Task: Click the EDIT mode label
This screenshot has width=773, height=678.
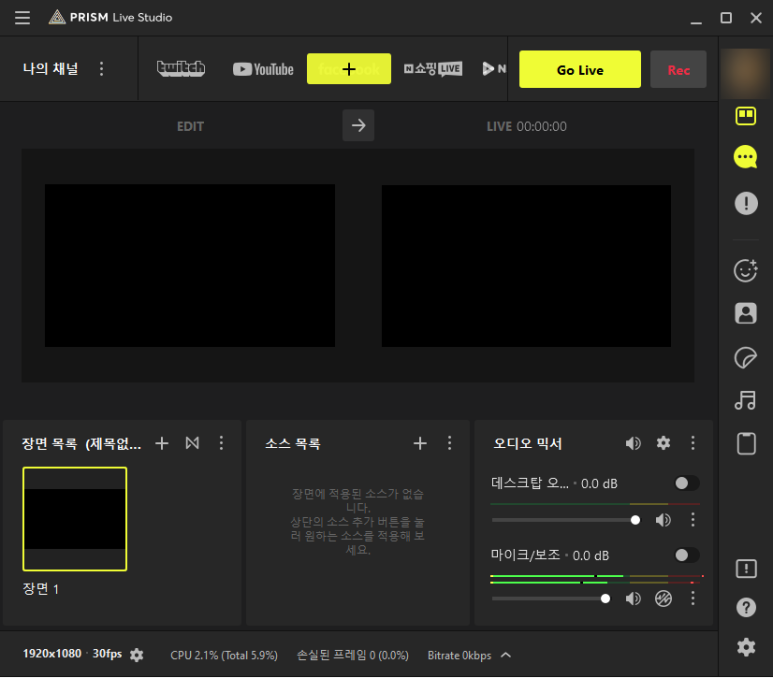Action: pyautogui.click(x=190, y=127)
